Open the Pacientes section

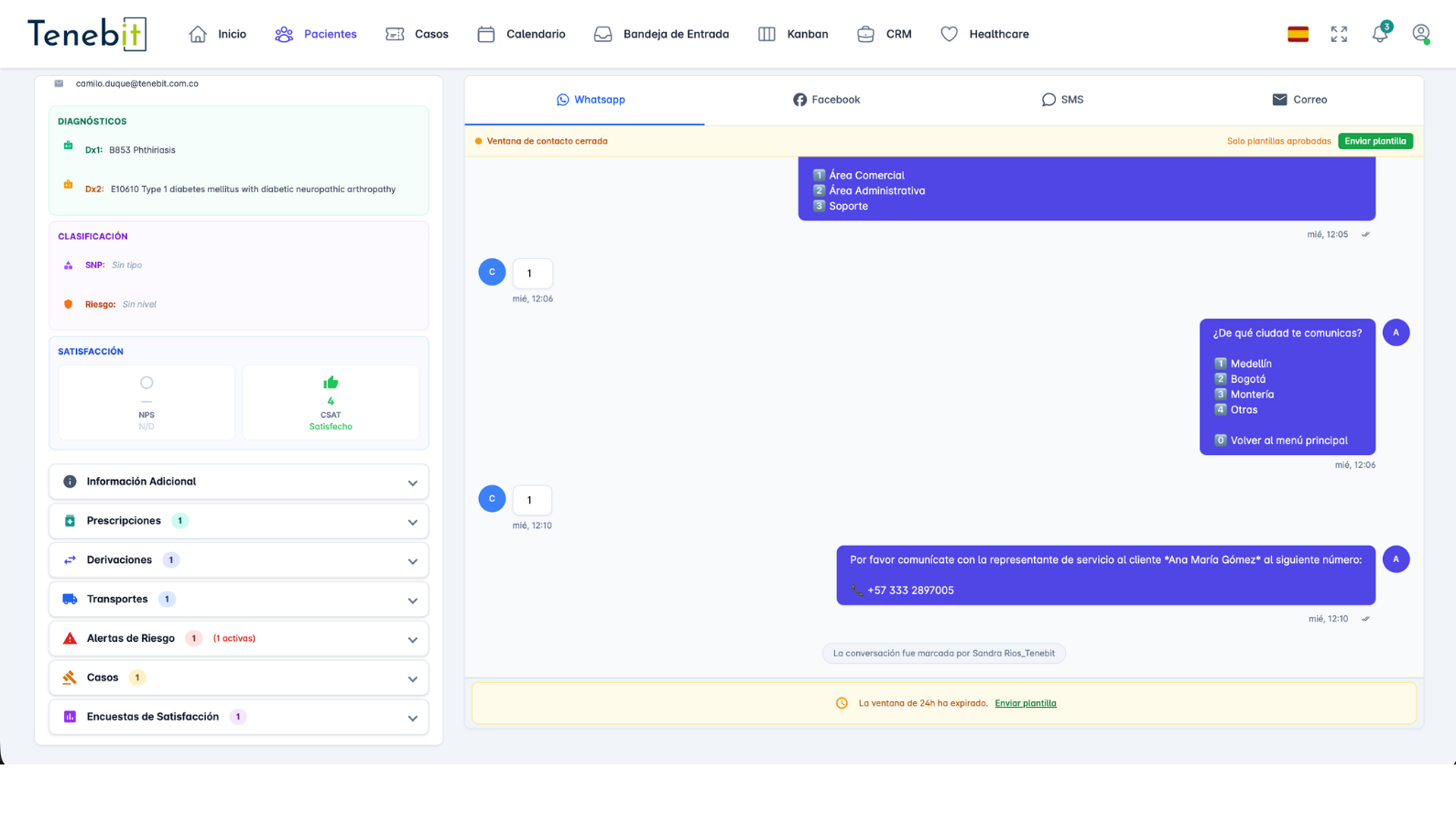pyautogui.click(x=316, y=34)
